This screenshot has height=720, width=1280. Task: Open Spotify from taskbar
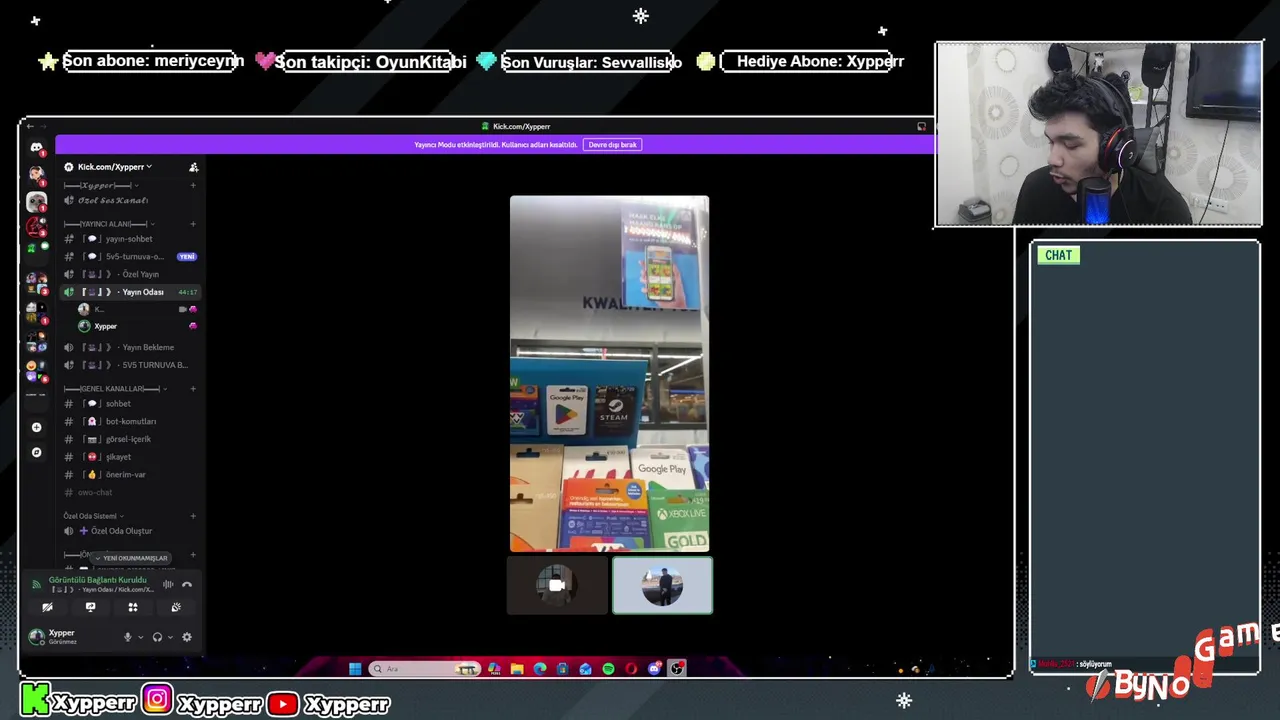[608, 669]
